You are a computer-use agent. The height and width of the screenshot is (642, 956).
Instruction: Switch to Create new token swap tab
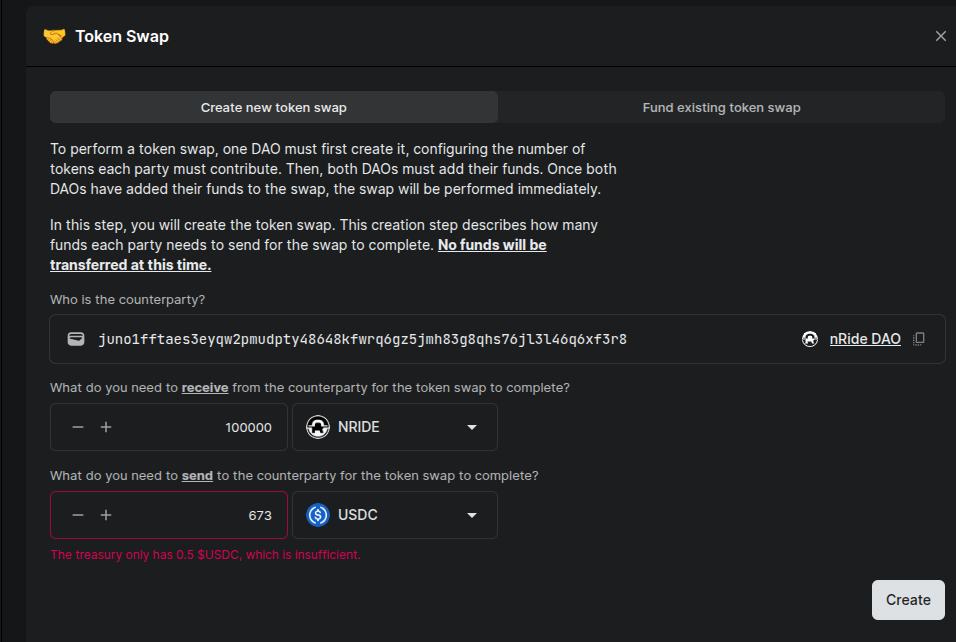click(274, 107)
